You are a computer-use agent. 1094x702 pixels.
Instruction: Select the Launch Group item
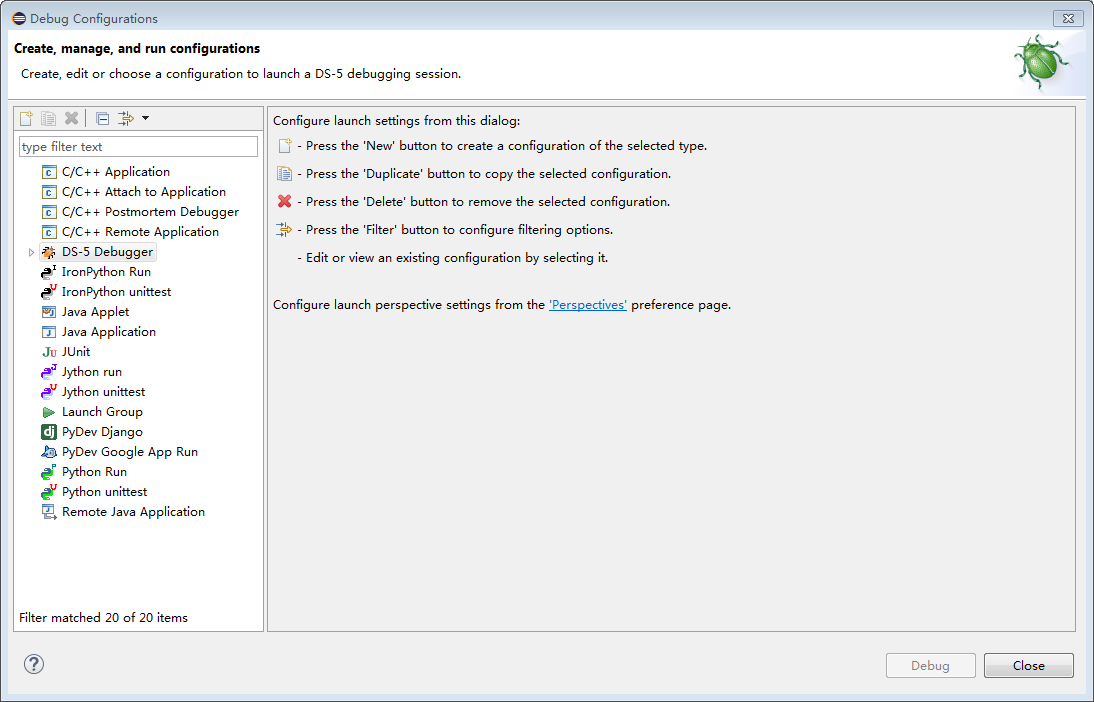pyautogui.click(x=102, y=412)
